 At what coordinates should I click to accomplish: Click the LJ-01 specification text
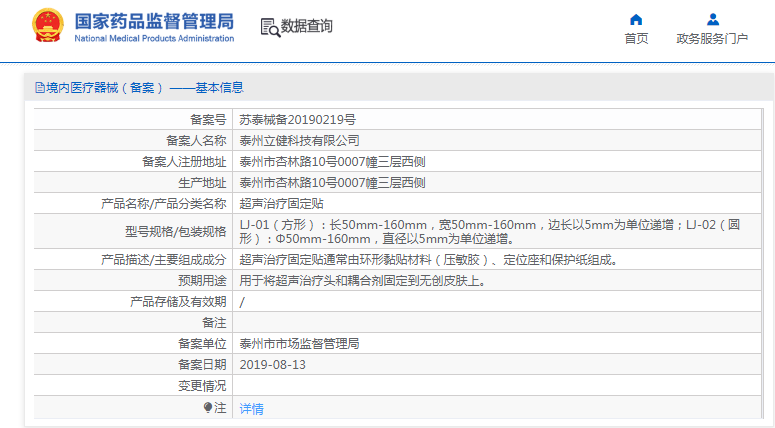pyautogui.click(x=489, y=232)
